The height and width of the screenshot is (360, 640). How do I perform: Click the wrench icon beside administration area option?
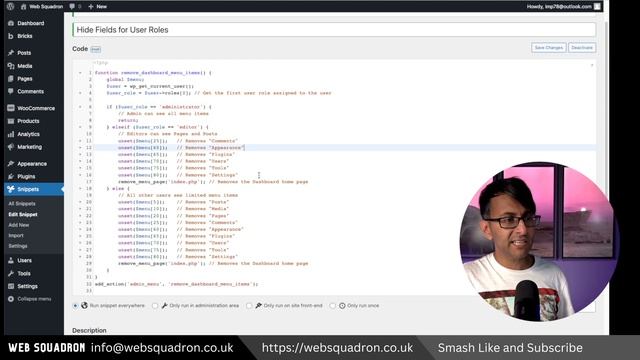(164, 305)
